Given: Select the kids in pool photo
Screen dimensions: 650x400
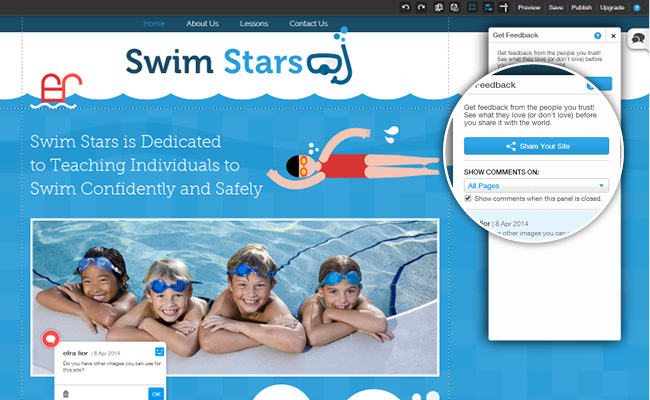Looking at the screenshot, I should point(235,297).
